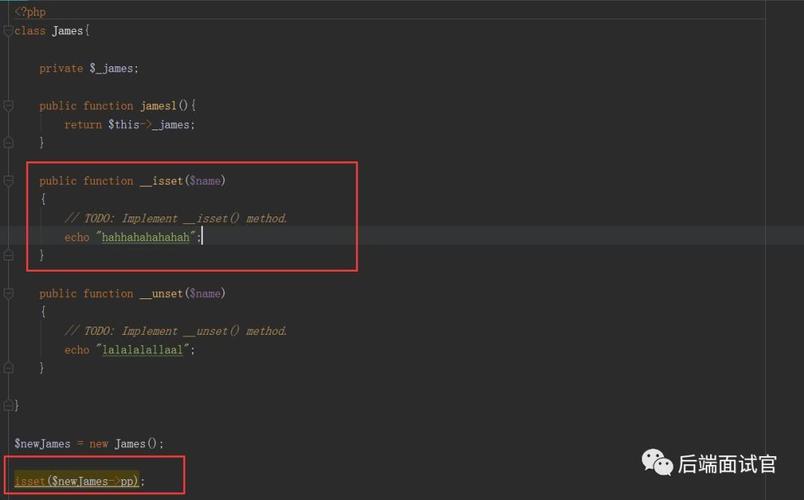Click fold-end marker at __unset closing brace
804x500 pixels.
pyautogui.click(x=8, y=368)
